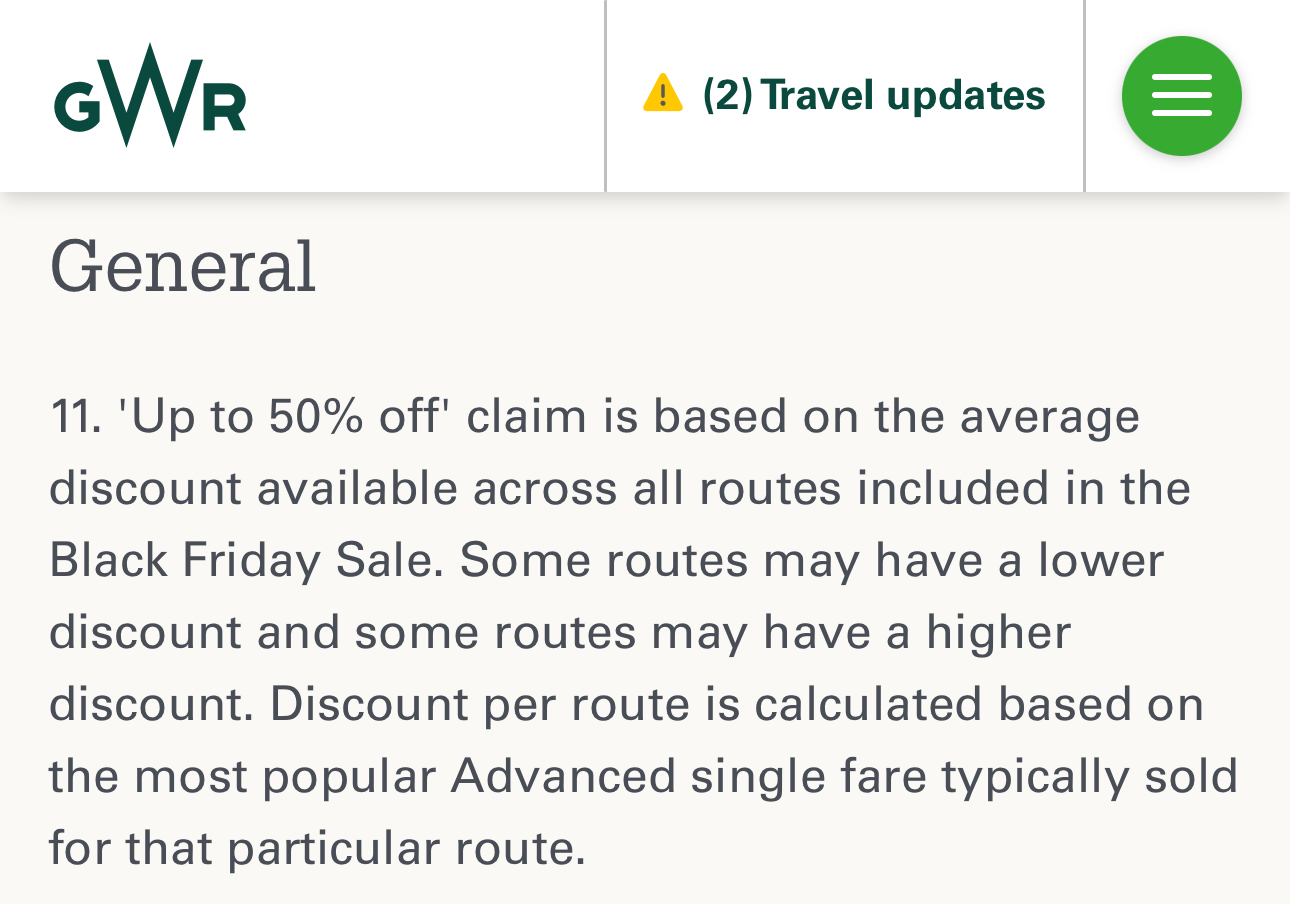This screenshot has height=904, width=1290.
Task: Click the phrase "for that particular route."
Action: pos(317,848)
